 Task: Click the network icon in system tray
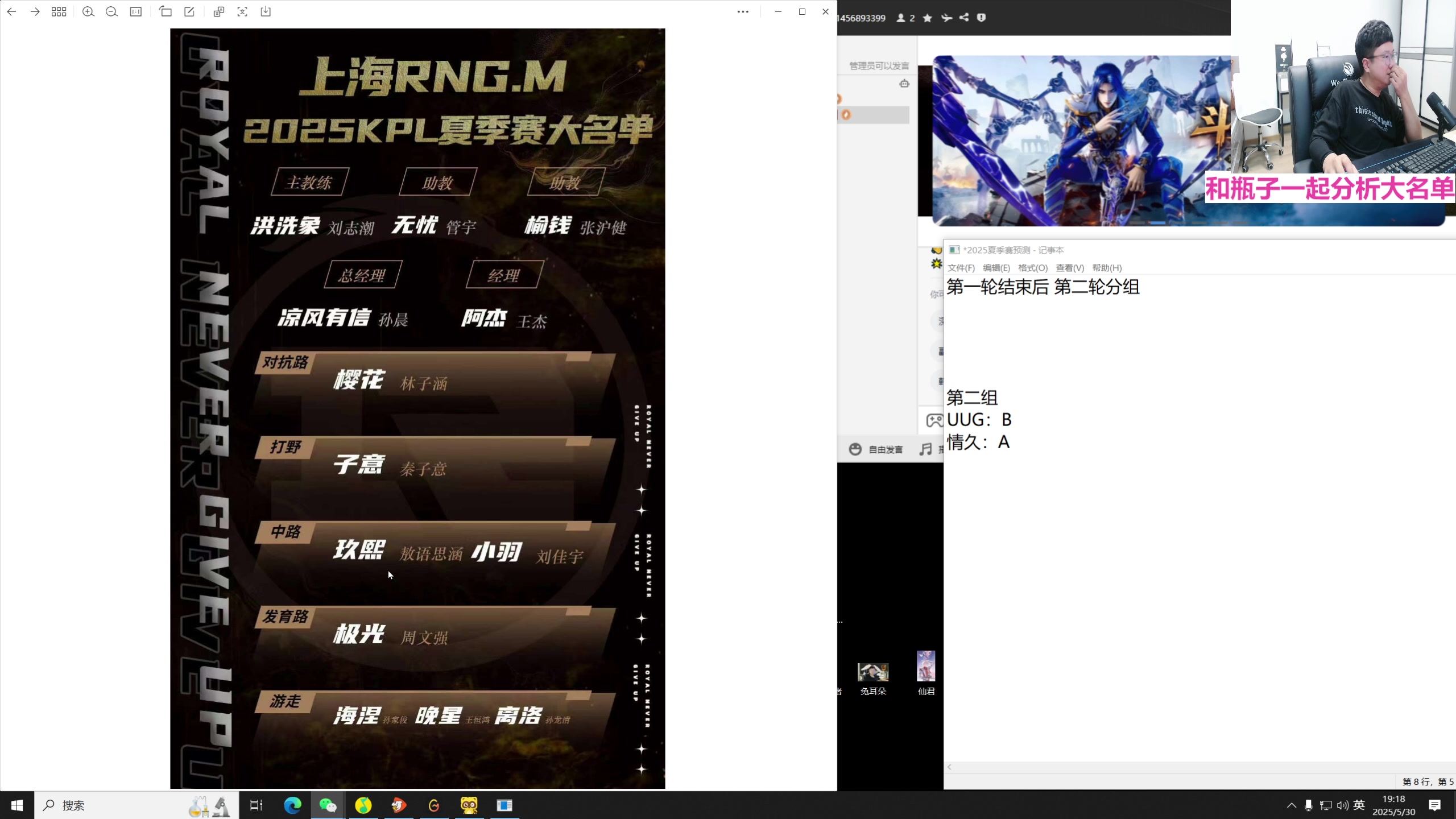pyautogui.click(x=1326, y=805)
